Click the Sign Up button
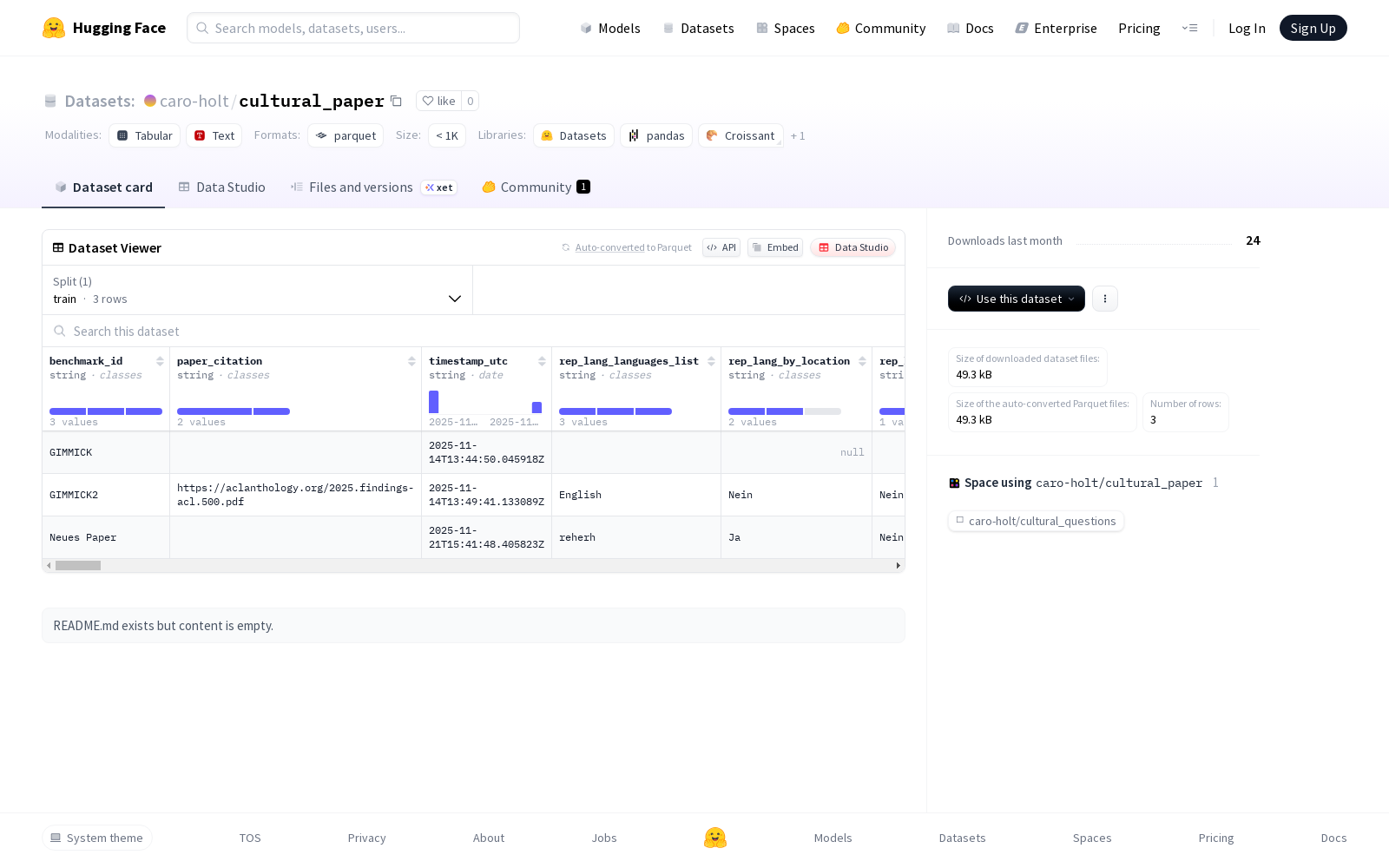The width and height of the screenshot is (1389, 868). click(1313, 28)
